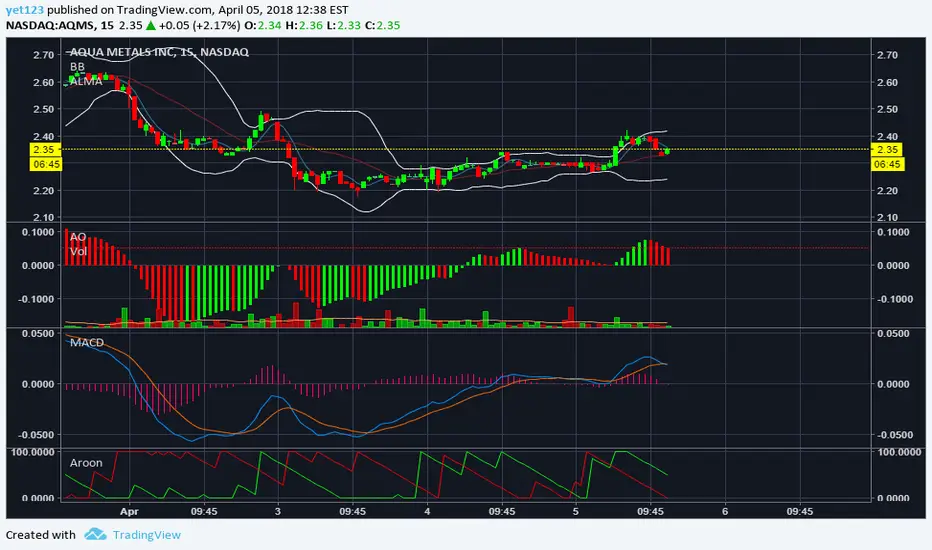Open the TradingView link in footer
Image resolution: width=932 pixels, height=550 pixels.
(147, 535)
